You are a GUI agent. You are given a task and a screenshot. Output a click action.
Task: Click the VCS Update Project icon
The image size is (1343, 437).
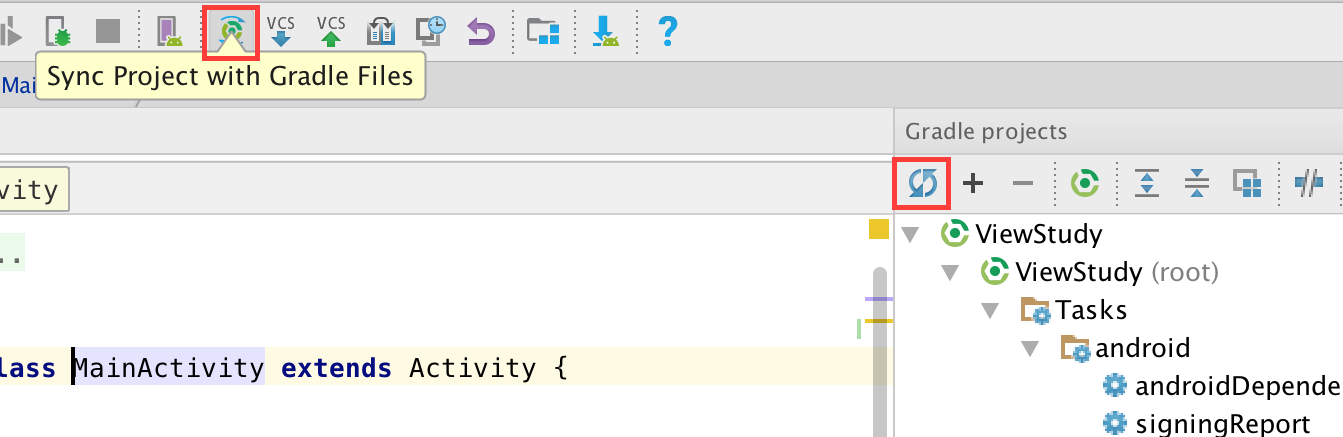(x=281, y=31)
